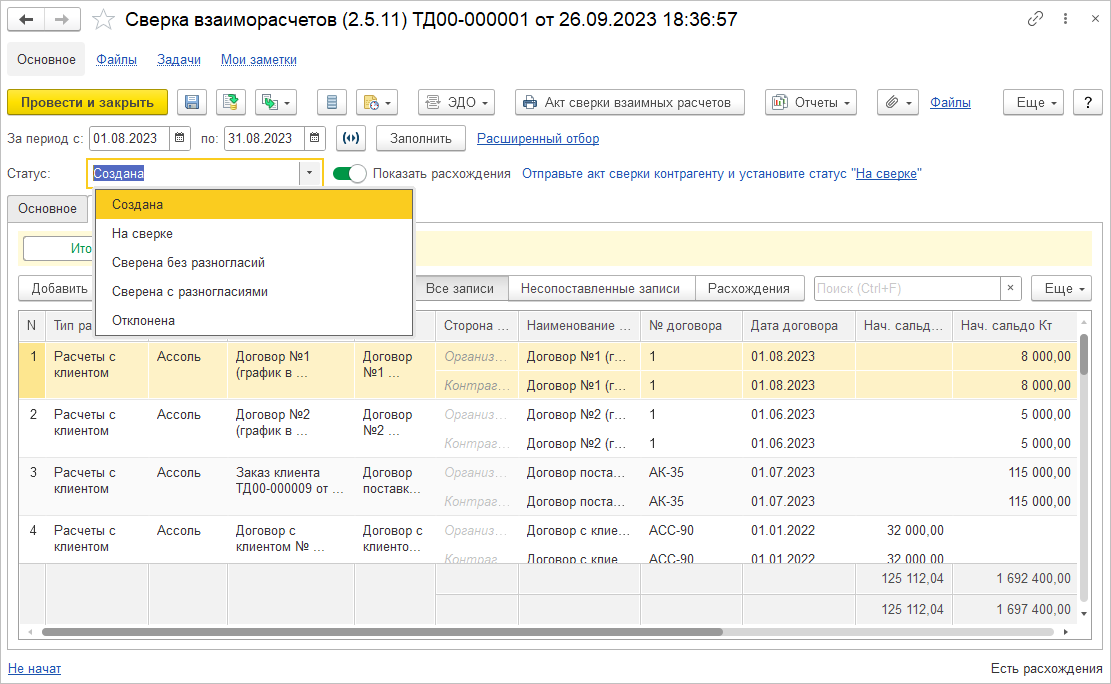Viewport: 1111px width, 684px height.
Task: Toggle the Показать расхождения switch
Action: pyautogui.click(x=350, y=173)
